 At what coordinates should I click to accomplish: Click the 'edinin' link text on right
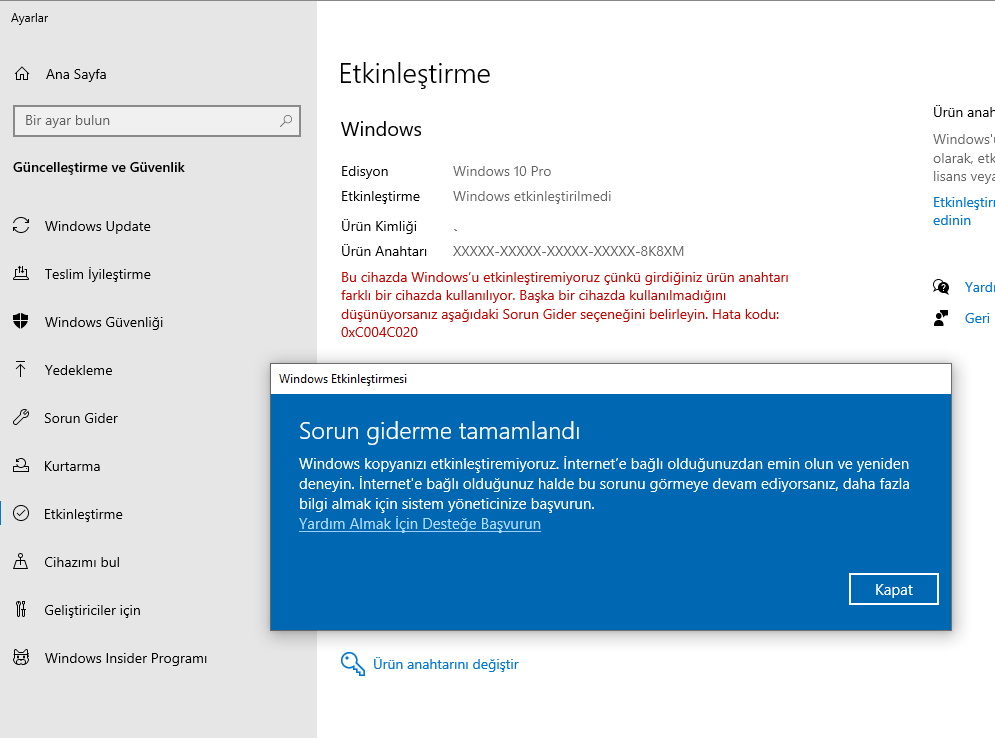point(952,220)
